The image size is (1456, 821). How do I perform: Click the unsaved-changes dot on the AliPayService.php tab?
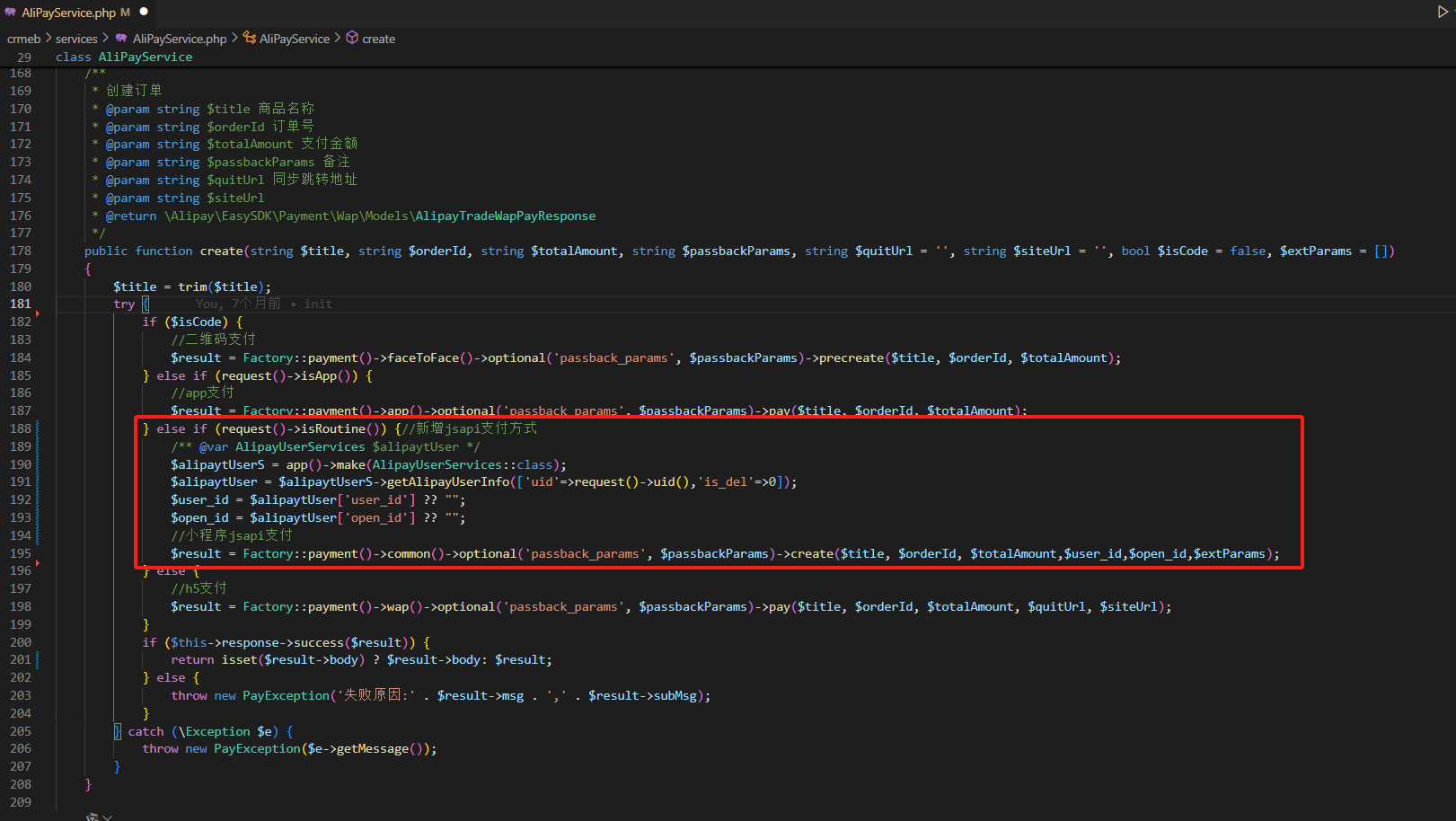pyautogui.click(x=143, y=12)
